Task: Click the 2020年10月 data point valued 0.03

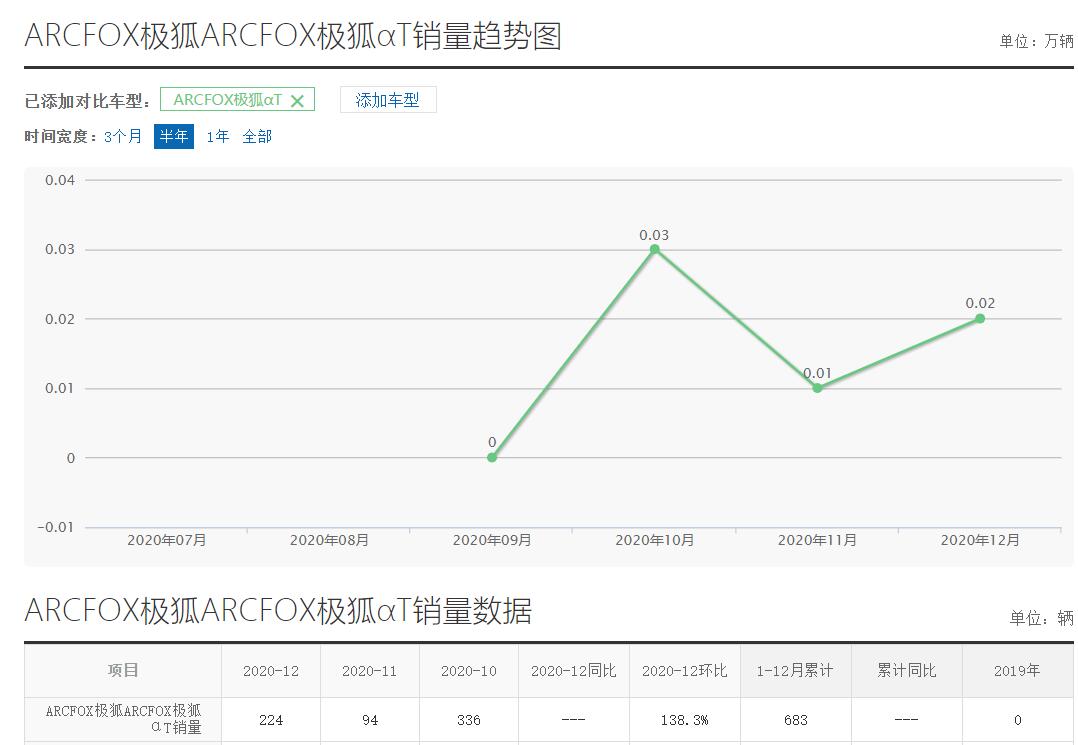Action: coord(654,249)
